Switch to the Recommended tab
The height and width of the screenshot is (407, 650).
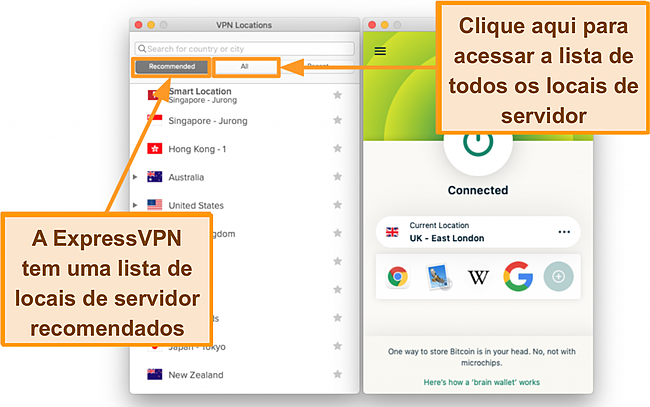(x=172, y=67)
